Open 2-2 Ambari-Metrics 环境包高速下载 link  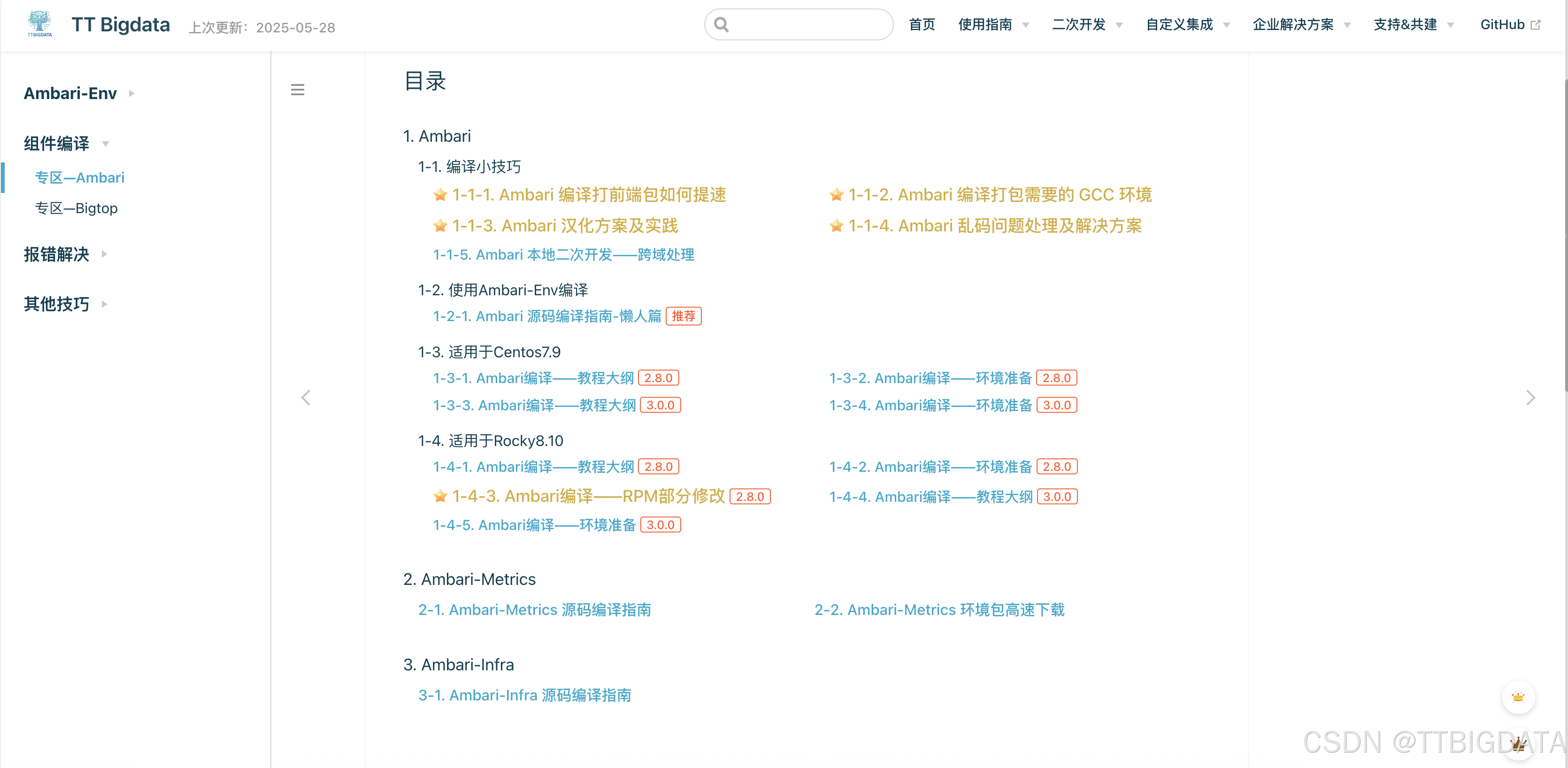[938, 610]
